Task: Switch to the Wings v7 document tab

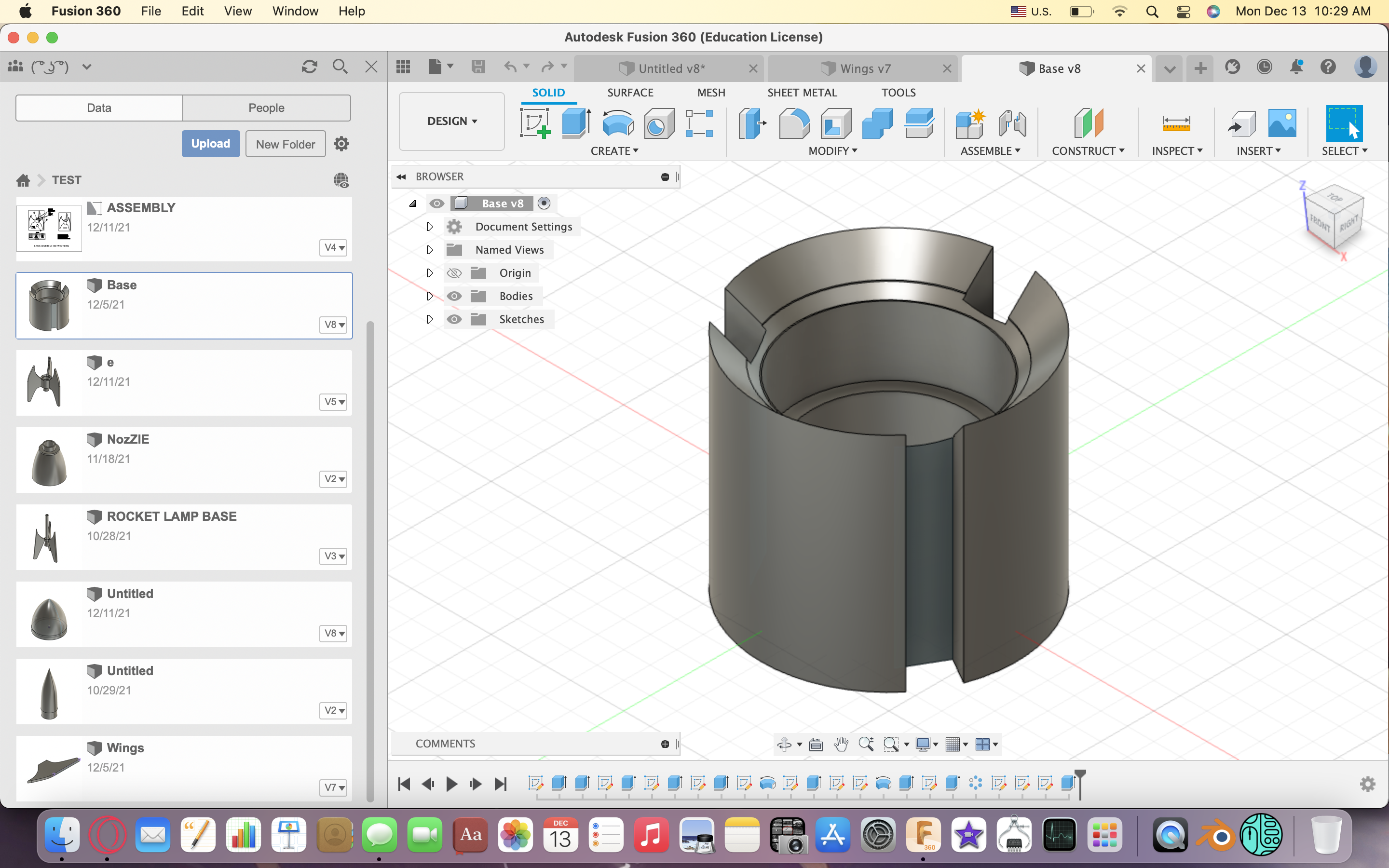Action: click(864, 68)
